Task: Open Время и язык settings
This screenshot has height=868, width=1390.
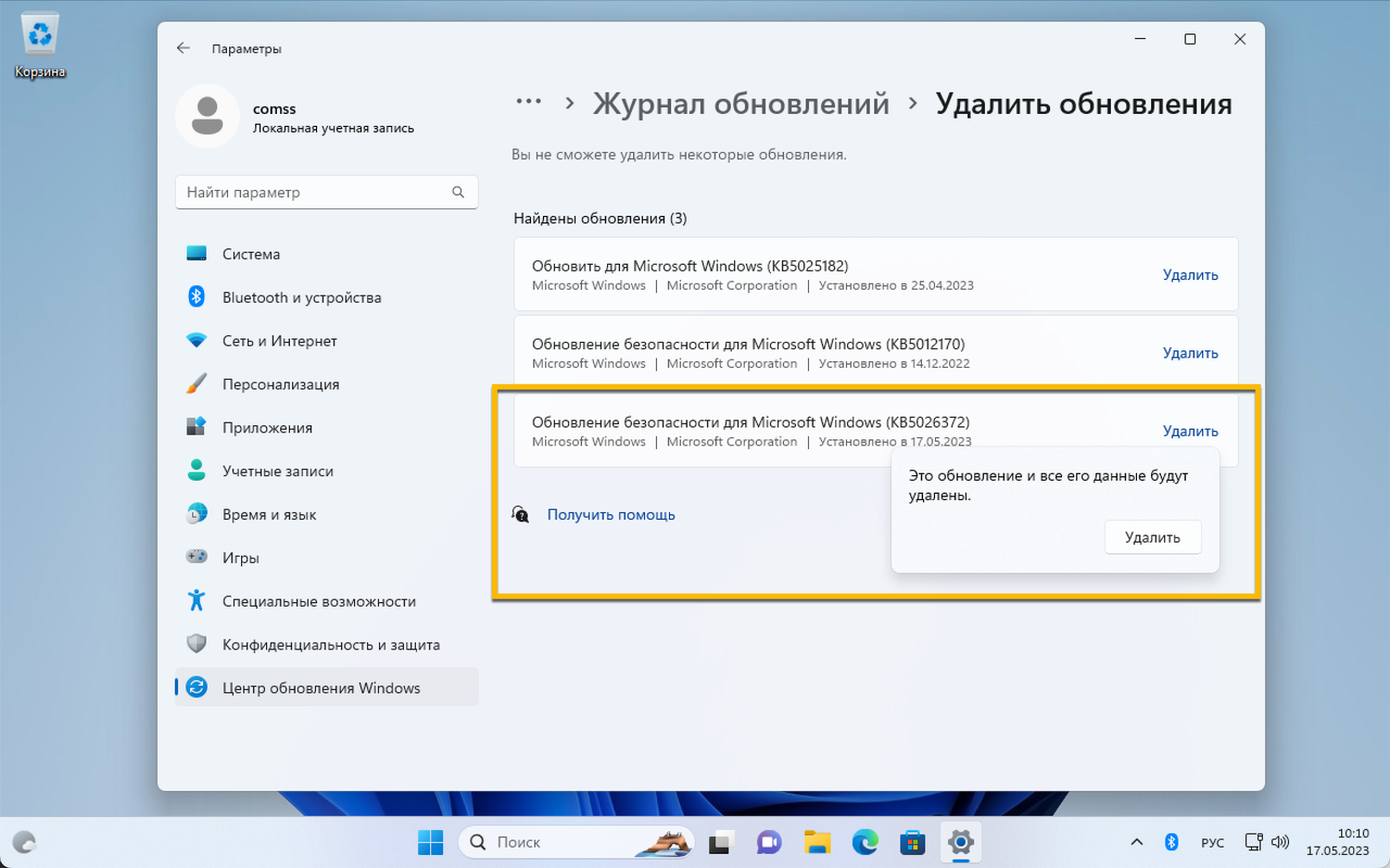Action: [326, 514]
